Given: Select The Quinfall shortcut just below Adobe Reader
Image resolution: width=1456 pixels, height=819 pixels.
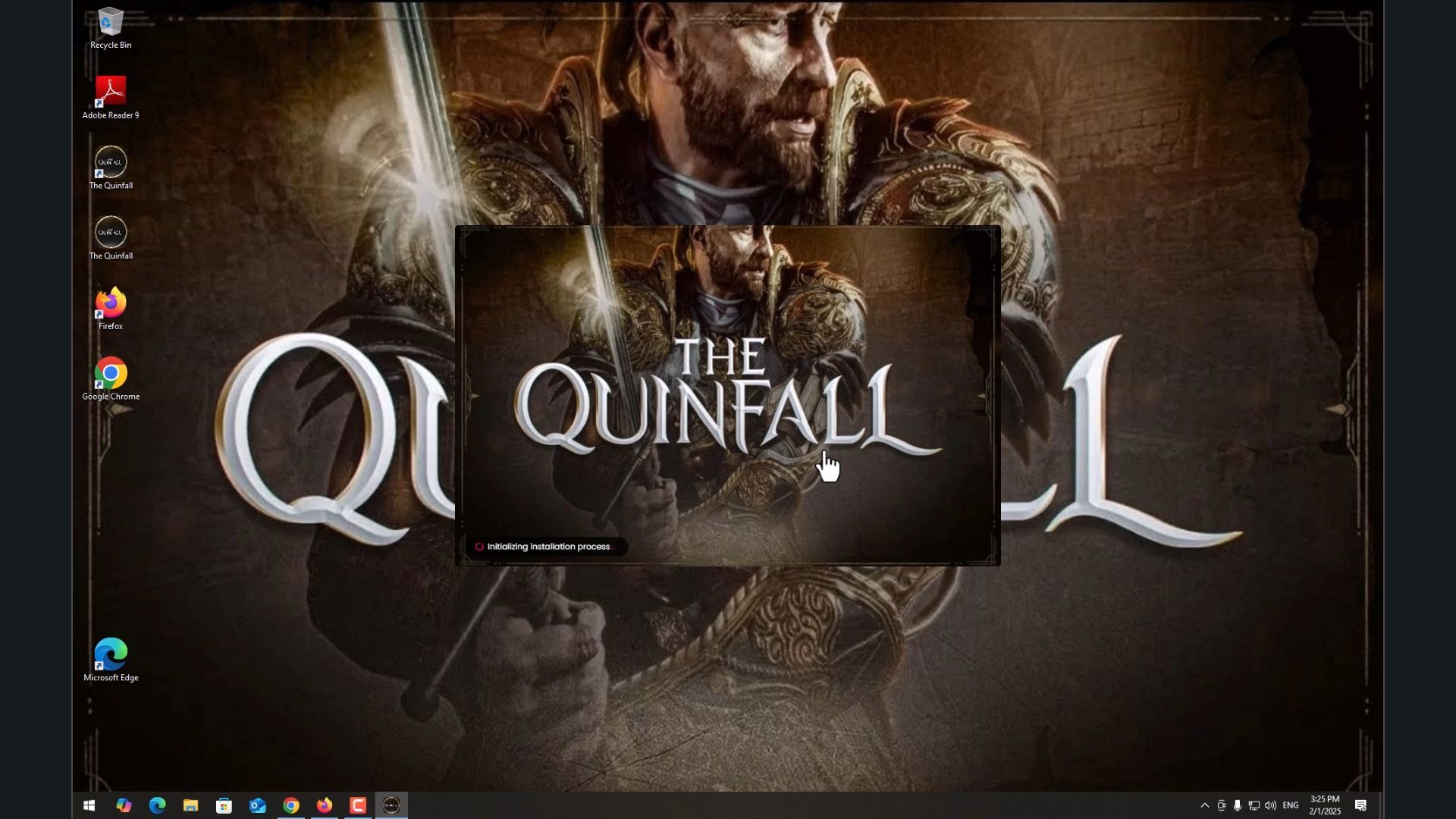Looking at the screenshot, I should [111, 168].
